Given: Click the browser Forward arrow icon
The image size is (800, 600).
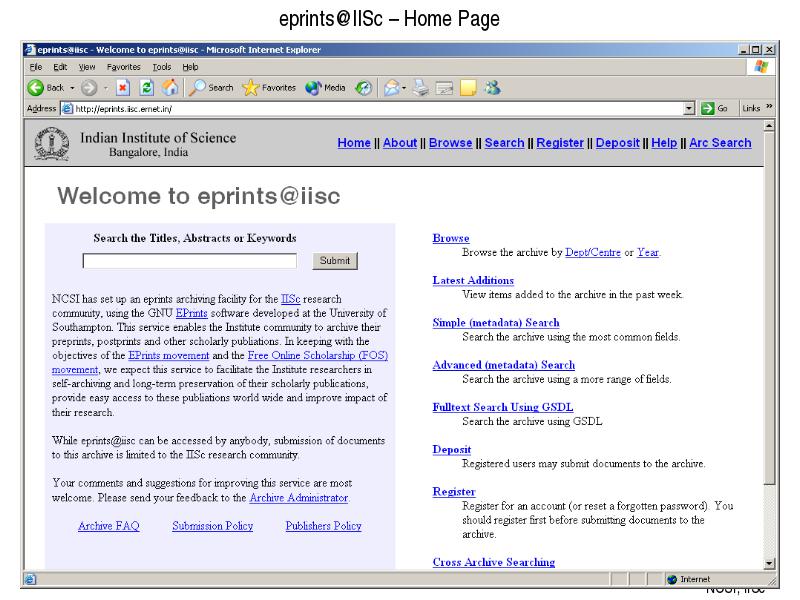Looking at the screenshot, I should click(x=89, y=88).
